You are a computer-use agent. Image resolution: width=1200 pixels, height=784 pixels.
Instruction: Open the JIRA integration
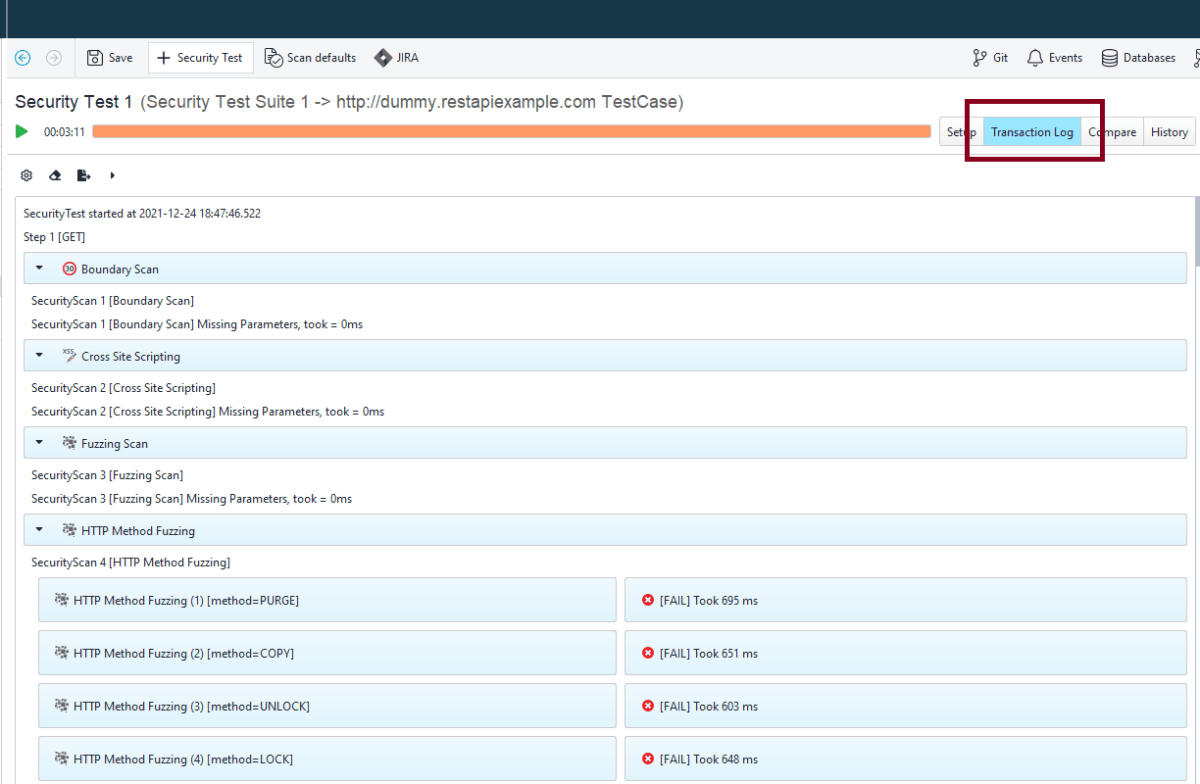[397, 58]
